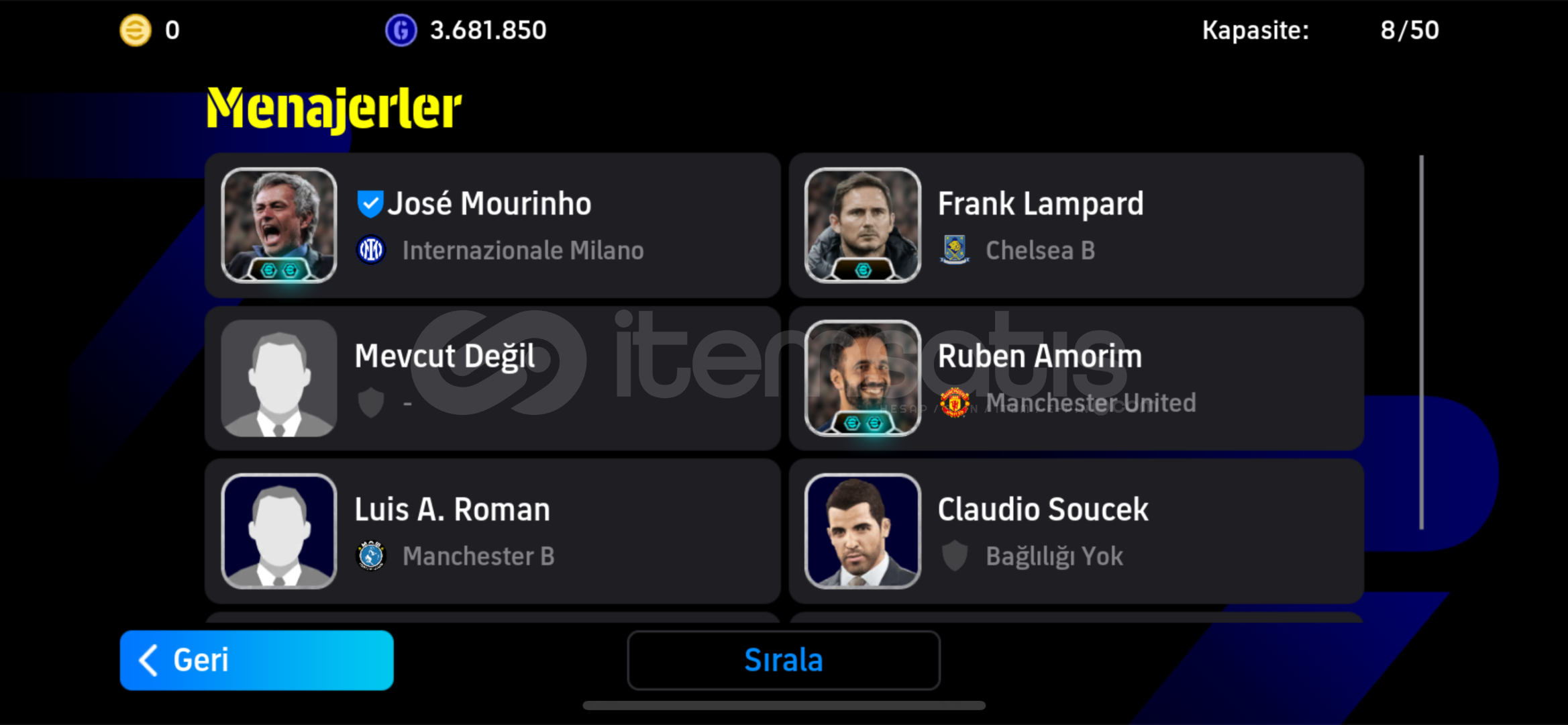This screenshot has height=725, width=1568.
Task: Tap the blue GP currency icon
Action: [401, 30]
